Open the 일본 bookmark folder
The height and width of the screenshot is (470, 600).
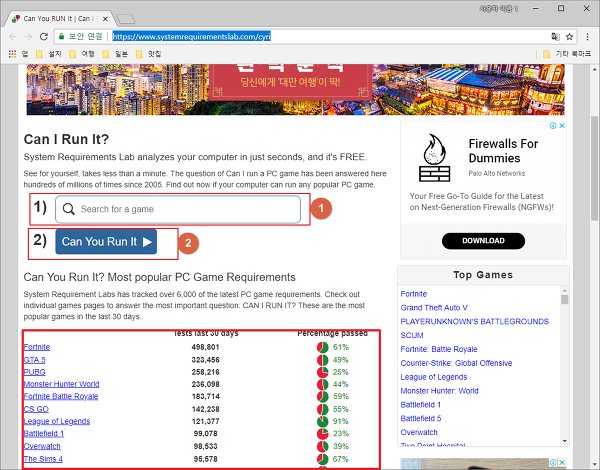tap(115, 54)
